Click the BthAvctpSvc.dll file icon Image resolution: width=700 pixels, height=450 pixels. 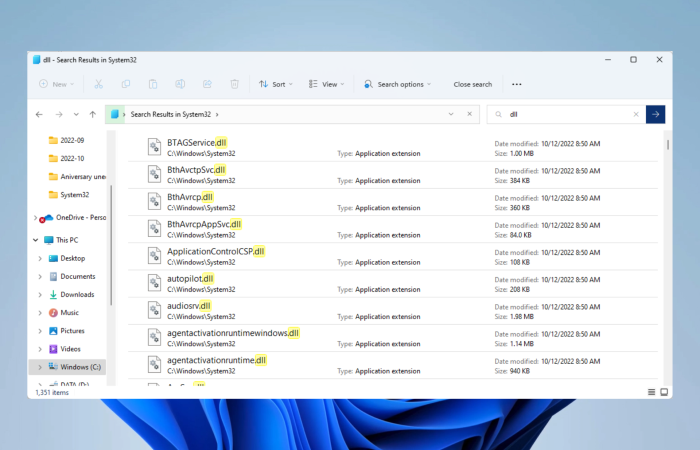point(154,174)
